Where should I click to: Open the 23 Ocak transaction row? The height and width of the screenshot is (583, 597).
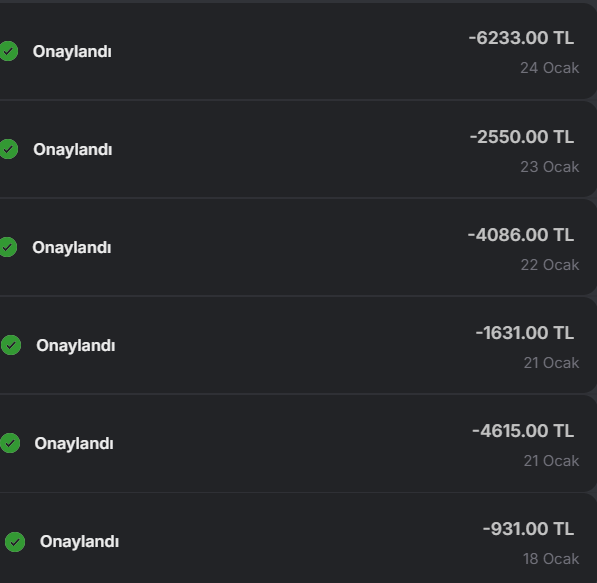[x=298, y=149]
